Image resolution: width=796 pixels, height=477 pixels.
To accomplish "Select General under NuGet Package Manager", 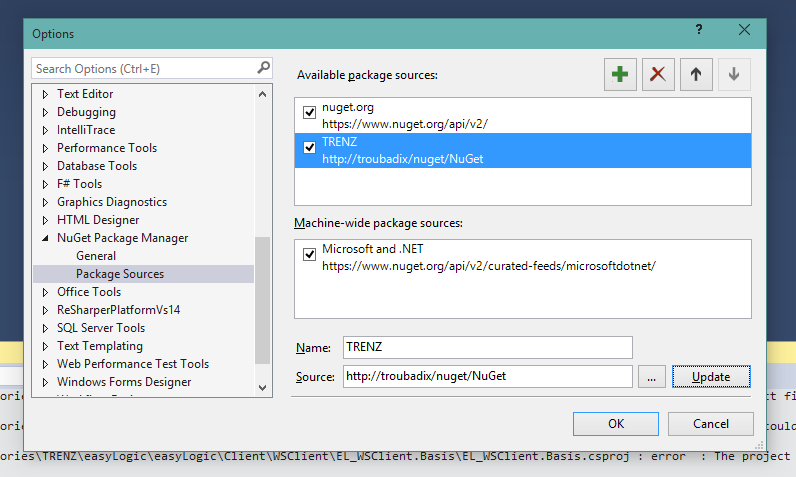I will [96, 256].
